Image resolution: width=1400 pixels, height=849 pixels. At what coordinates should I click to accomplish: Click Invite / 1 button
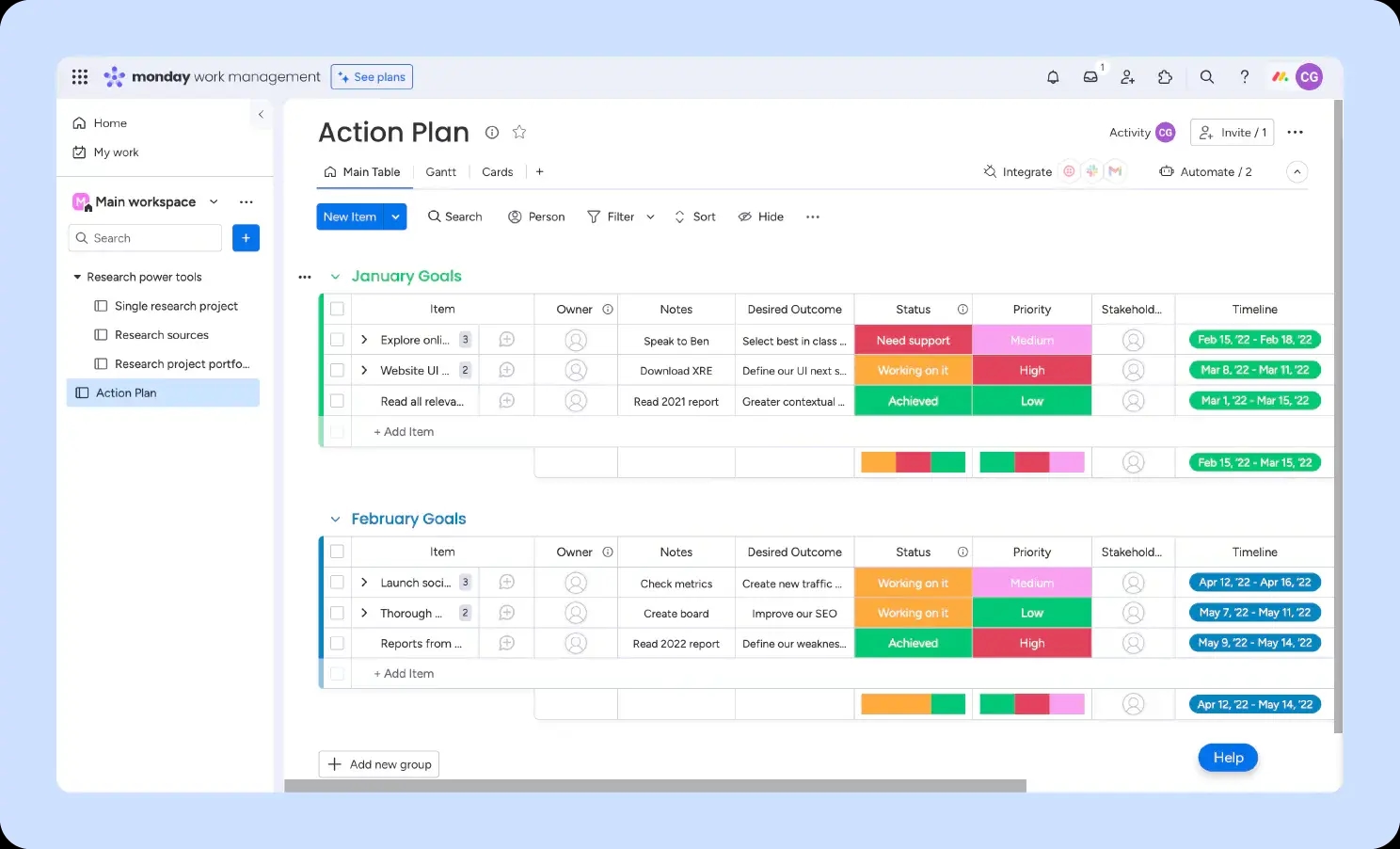(x=1232, y=133)
